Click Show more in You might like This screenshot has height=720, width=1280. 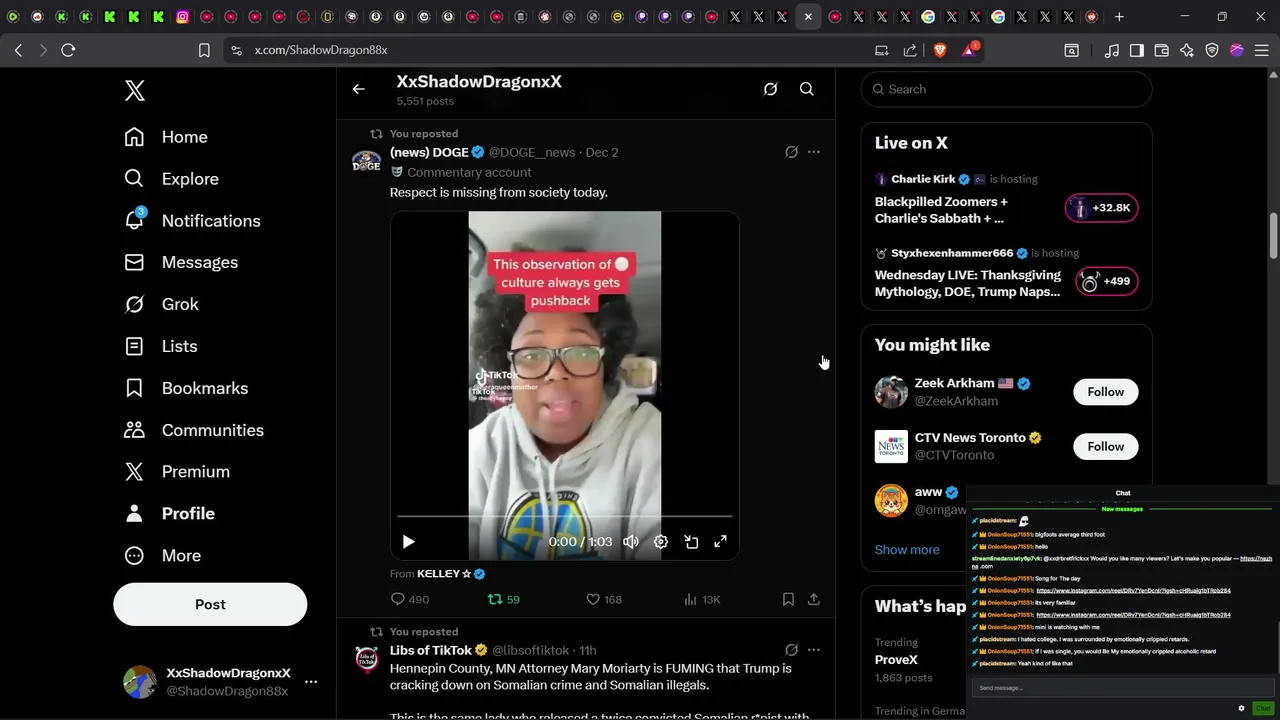pyautogui.click(x=907, y=549)
